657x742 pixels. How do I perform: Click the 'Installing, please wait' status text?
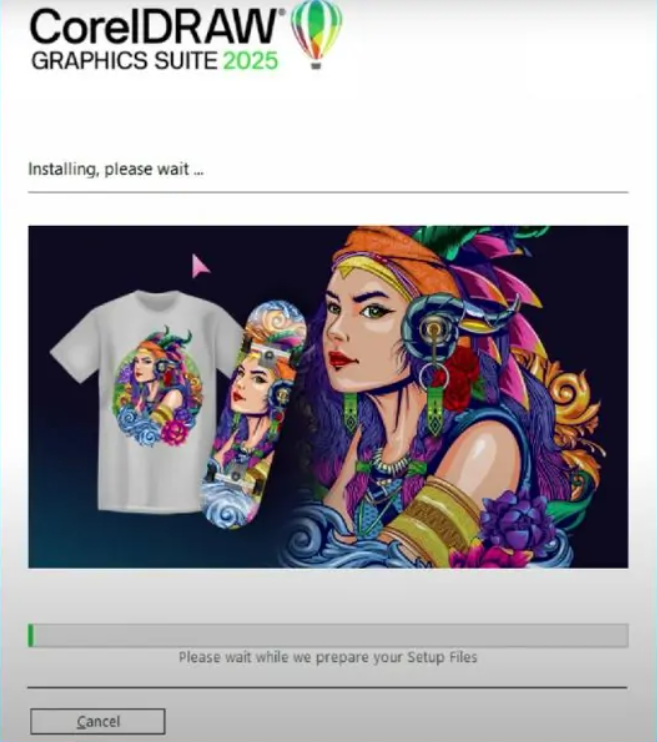[x=116, y=169]
